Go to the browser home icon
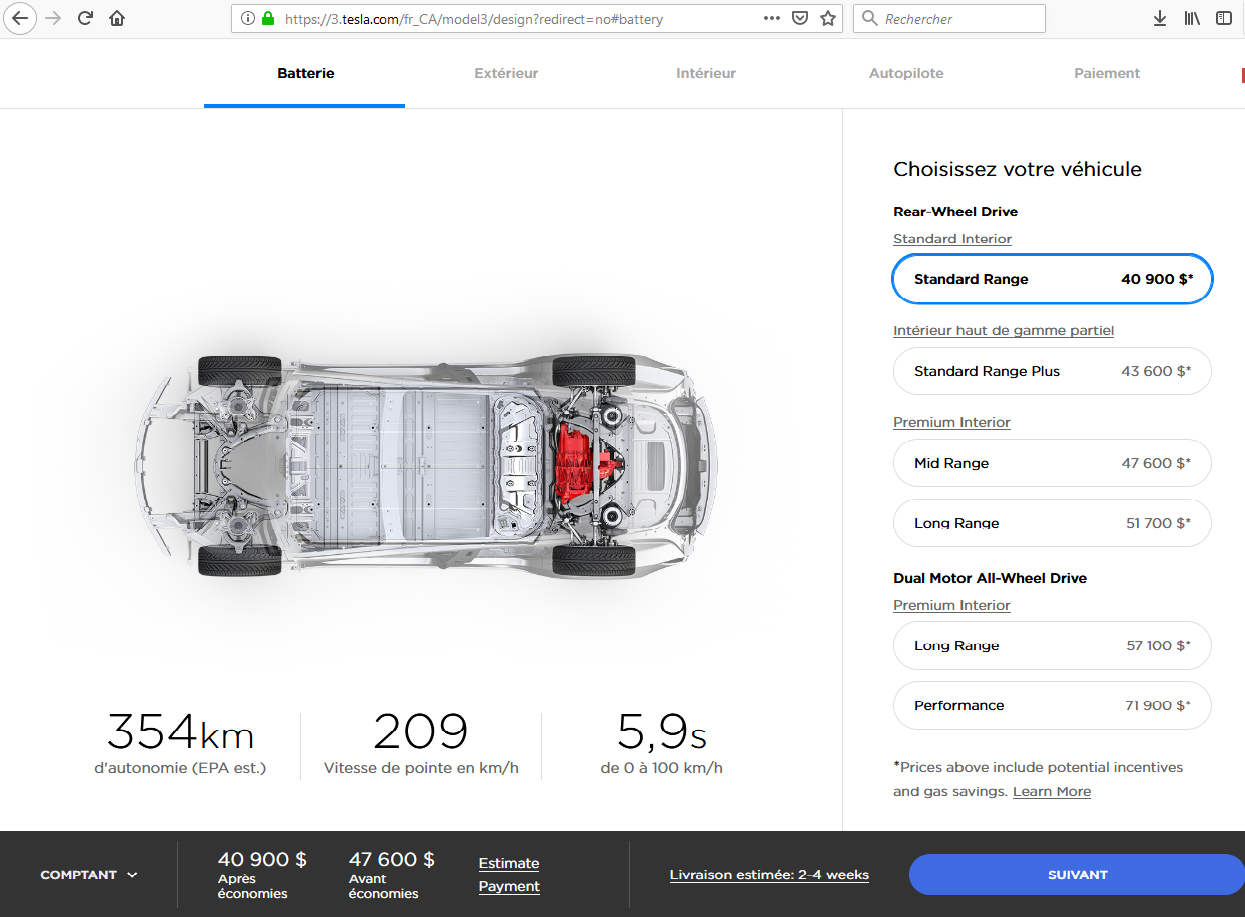1245x917 pixels. point(117,18)
